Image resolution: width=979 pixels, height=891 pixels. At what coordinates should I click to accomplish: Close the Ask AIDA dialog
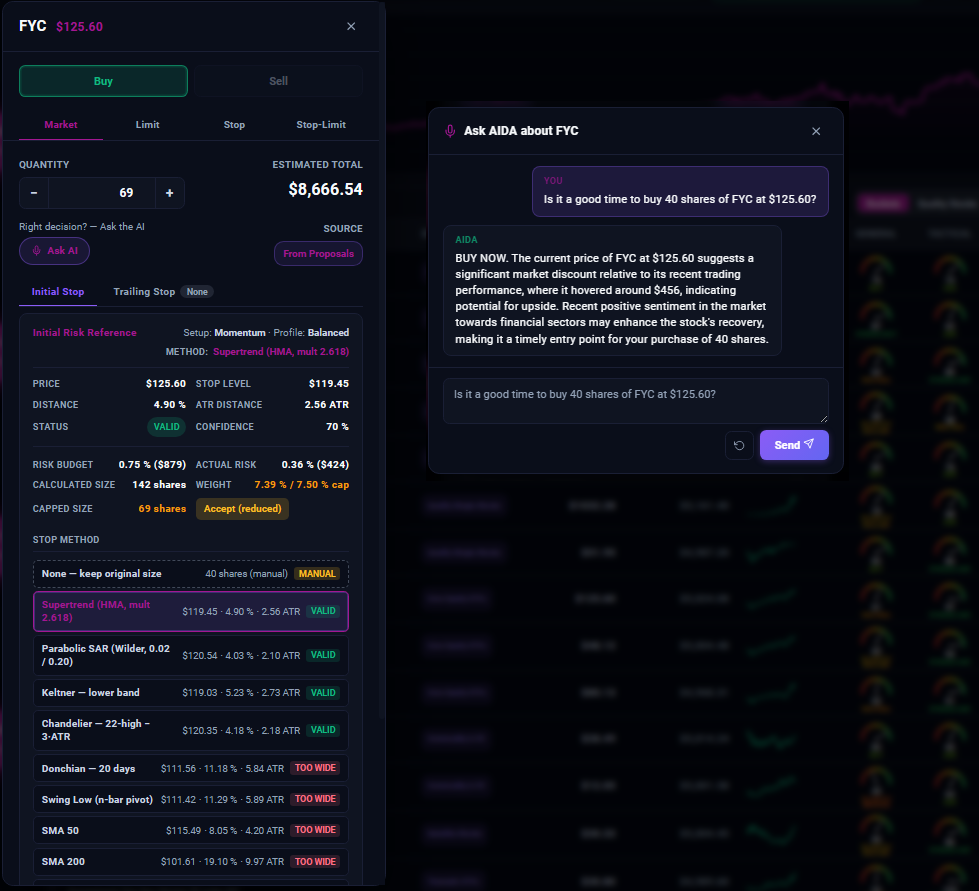coord(815,131)
